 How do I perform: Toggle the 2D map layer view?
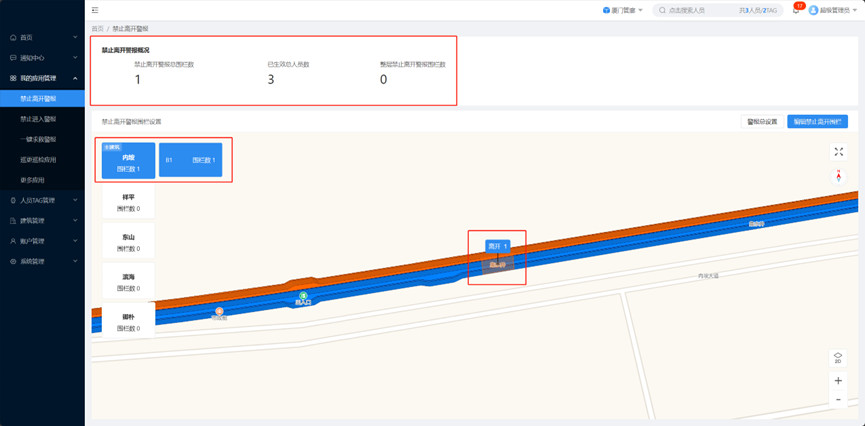tap(838, 357)
